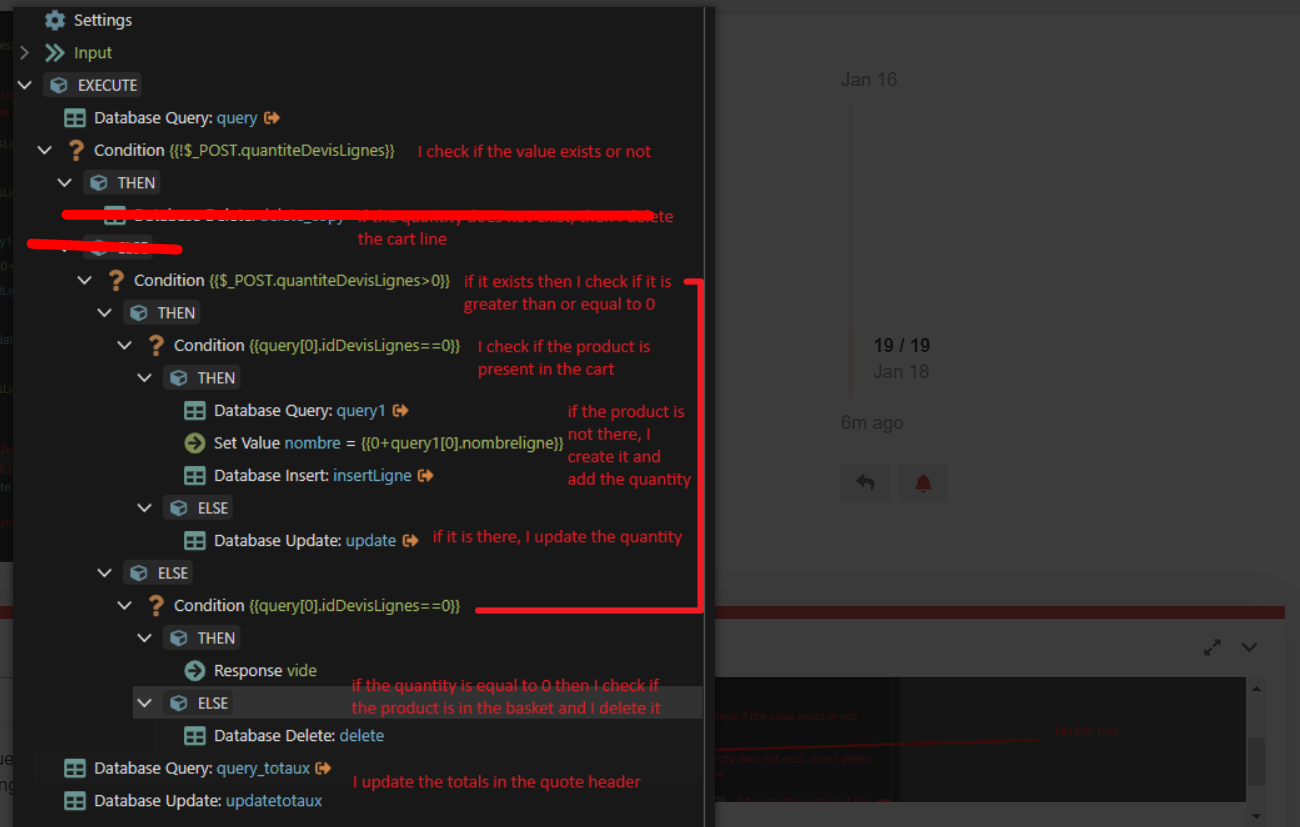Collapse the THEN branch under the first Condition
This screenshot has height=827, width=1300.
click(x=64, y=182)
